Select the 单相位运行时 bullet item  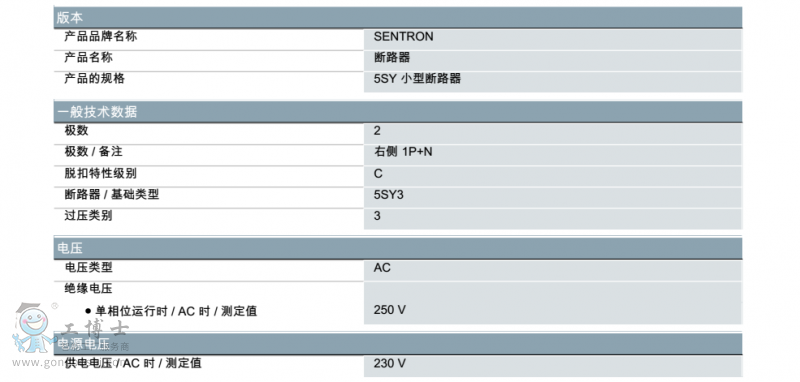(171, 311)
